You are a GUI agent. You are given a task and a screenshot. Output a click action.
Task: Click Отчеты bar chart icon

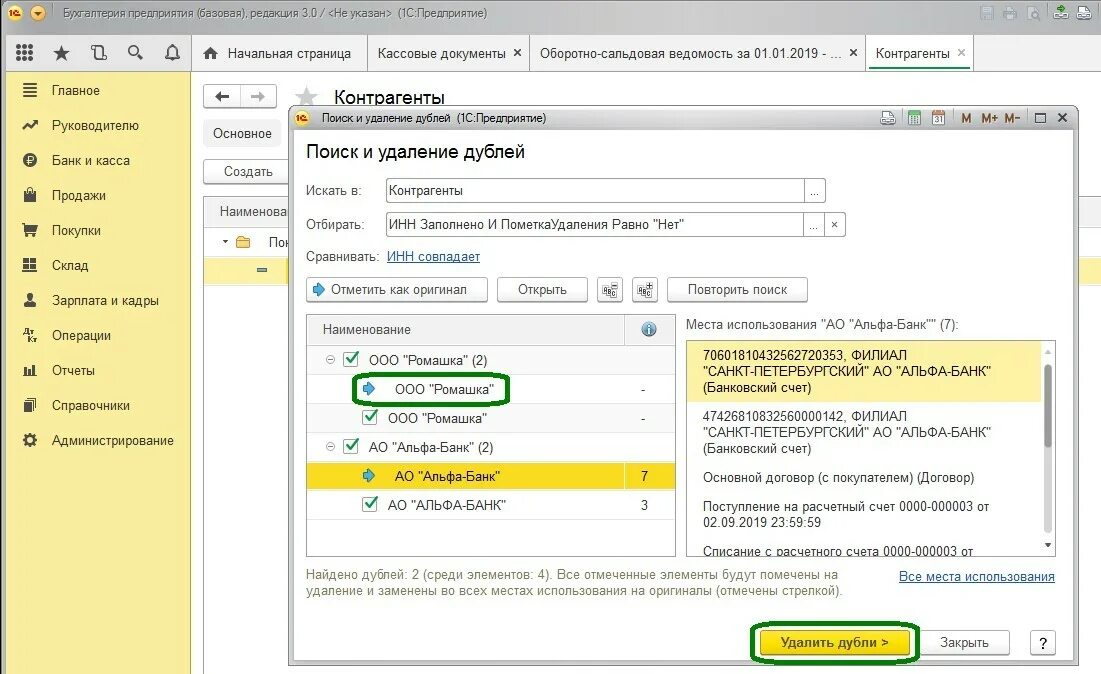click(29, 370)
